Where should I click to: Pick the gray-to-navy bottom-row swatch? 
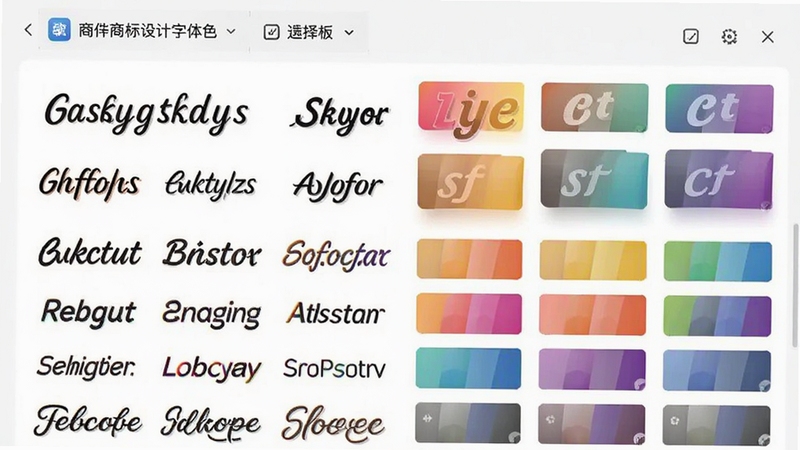point(468,422)
